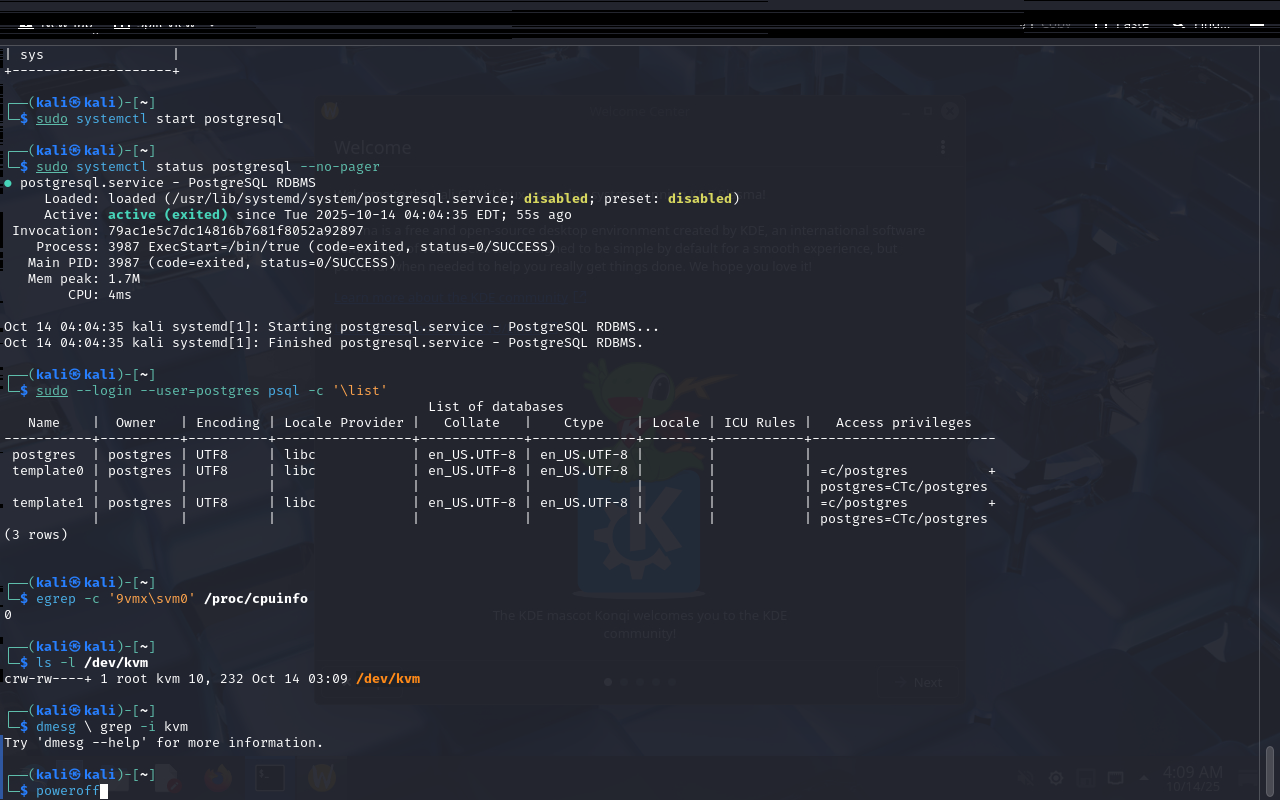This screenshot has height=800, width=1280.
Task: Click the 'Access privileges' column header
Action: pyautogui.click(x=903, y=423)
